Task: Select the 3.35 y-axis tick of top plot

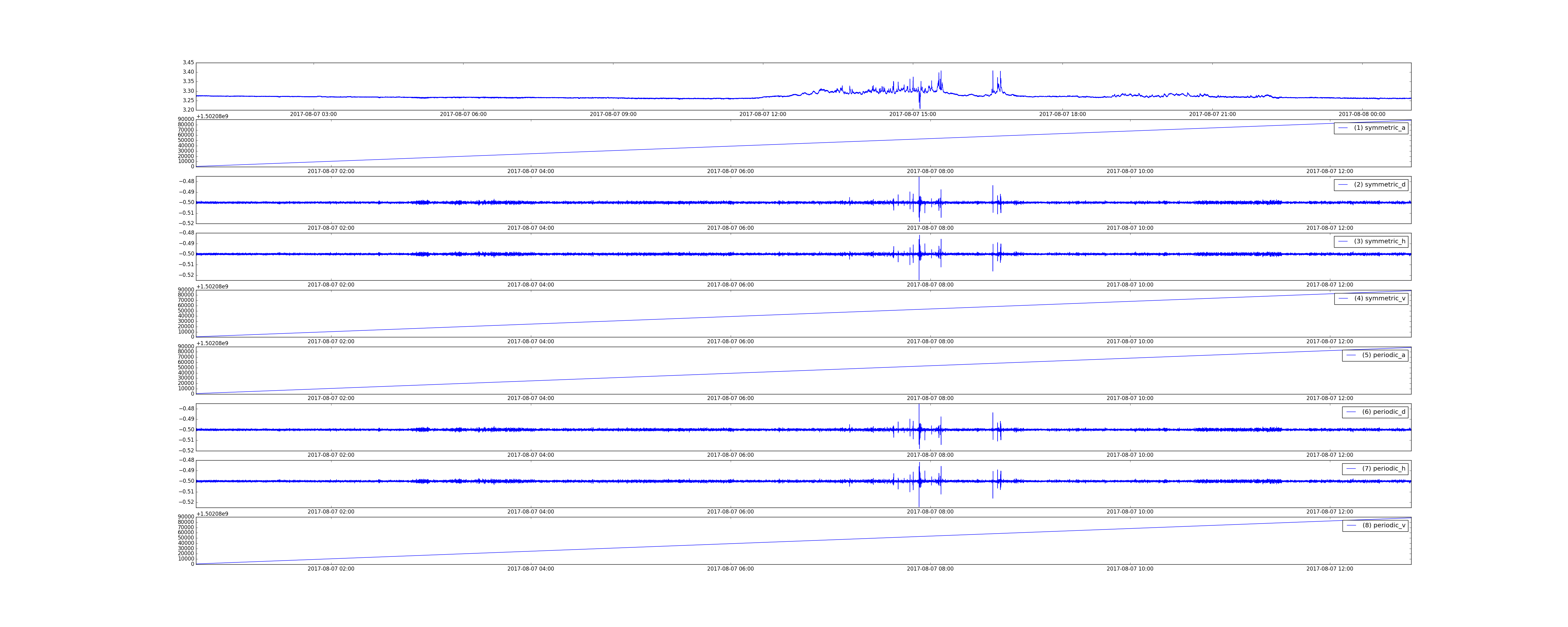Action: click(x=188, y=82)
